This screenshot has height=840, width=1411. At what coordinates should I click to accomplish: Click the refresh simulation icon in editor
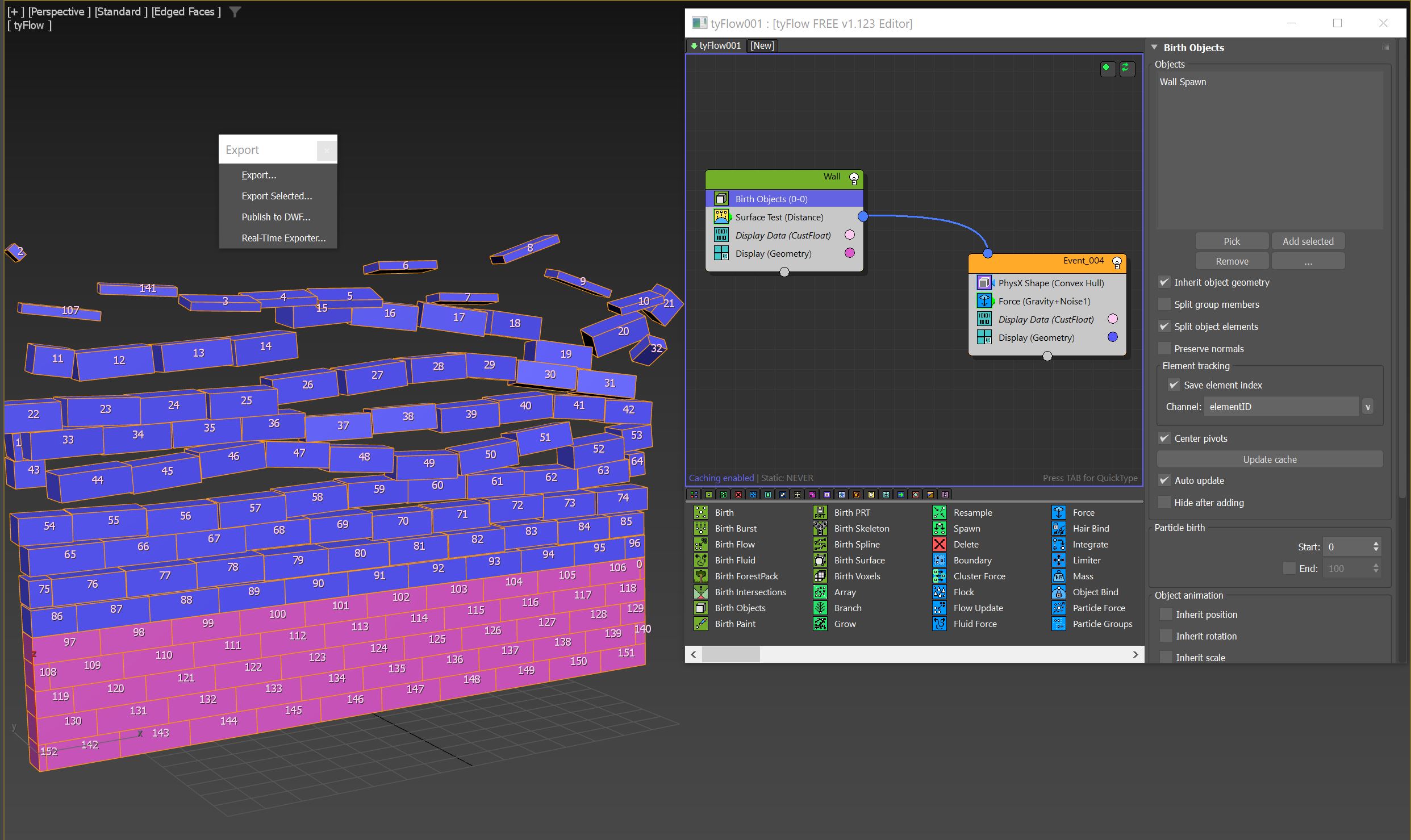coord(1126,68)
